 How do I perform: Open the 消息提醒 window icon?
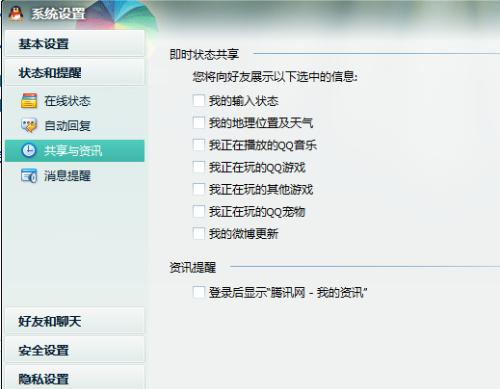point(29,176)
